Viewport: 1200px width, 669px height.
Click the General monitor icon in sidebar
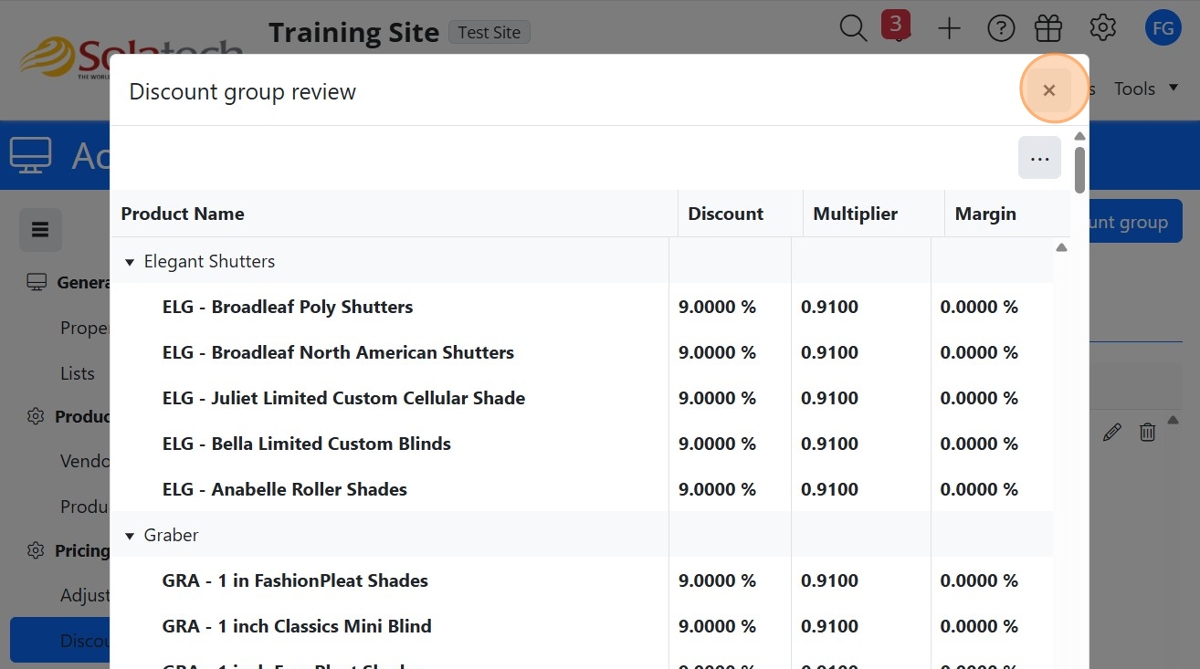click(37, 282)
